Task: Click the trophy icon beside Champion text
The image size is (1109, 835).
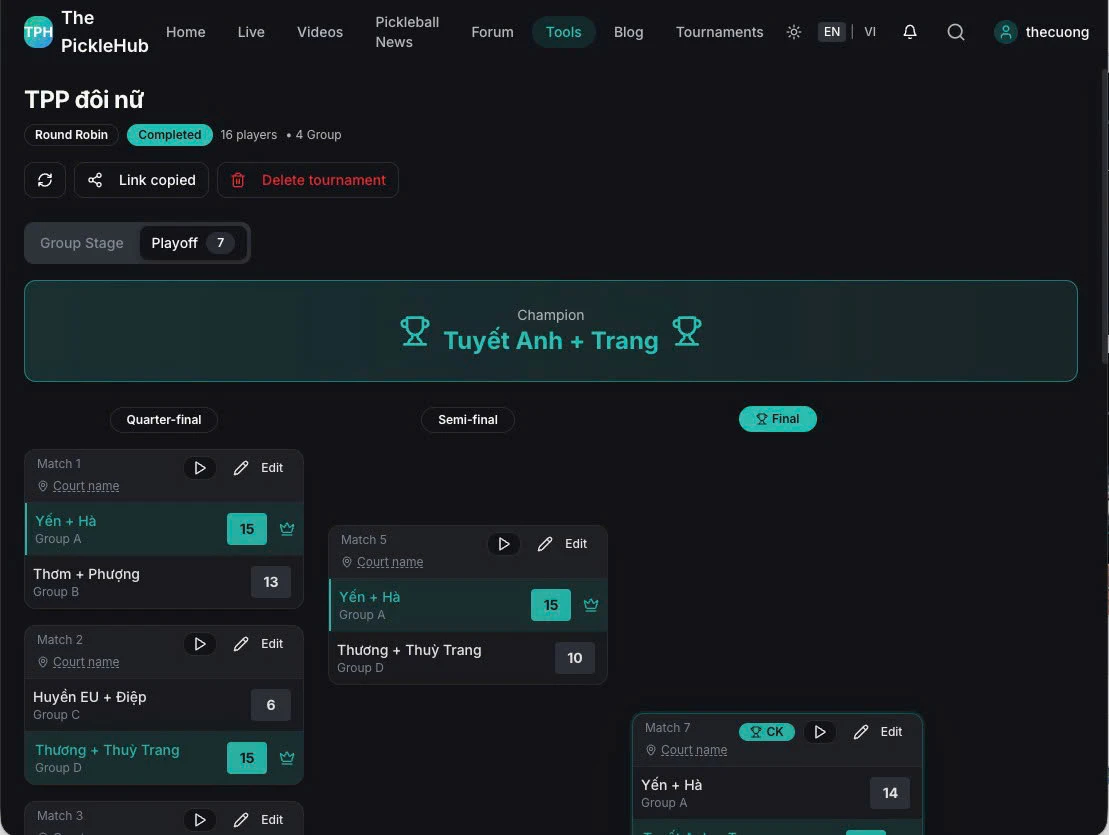Action: tap(414, 330)
